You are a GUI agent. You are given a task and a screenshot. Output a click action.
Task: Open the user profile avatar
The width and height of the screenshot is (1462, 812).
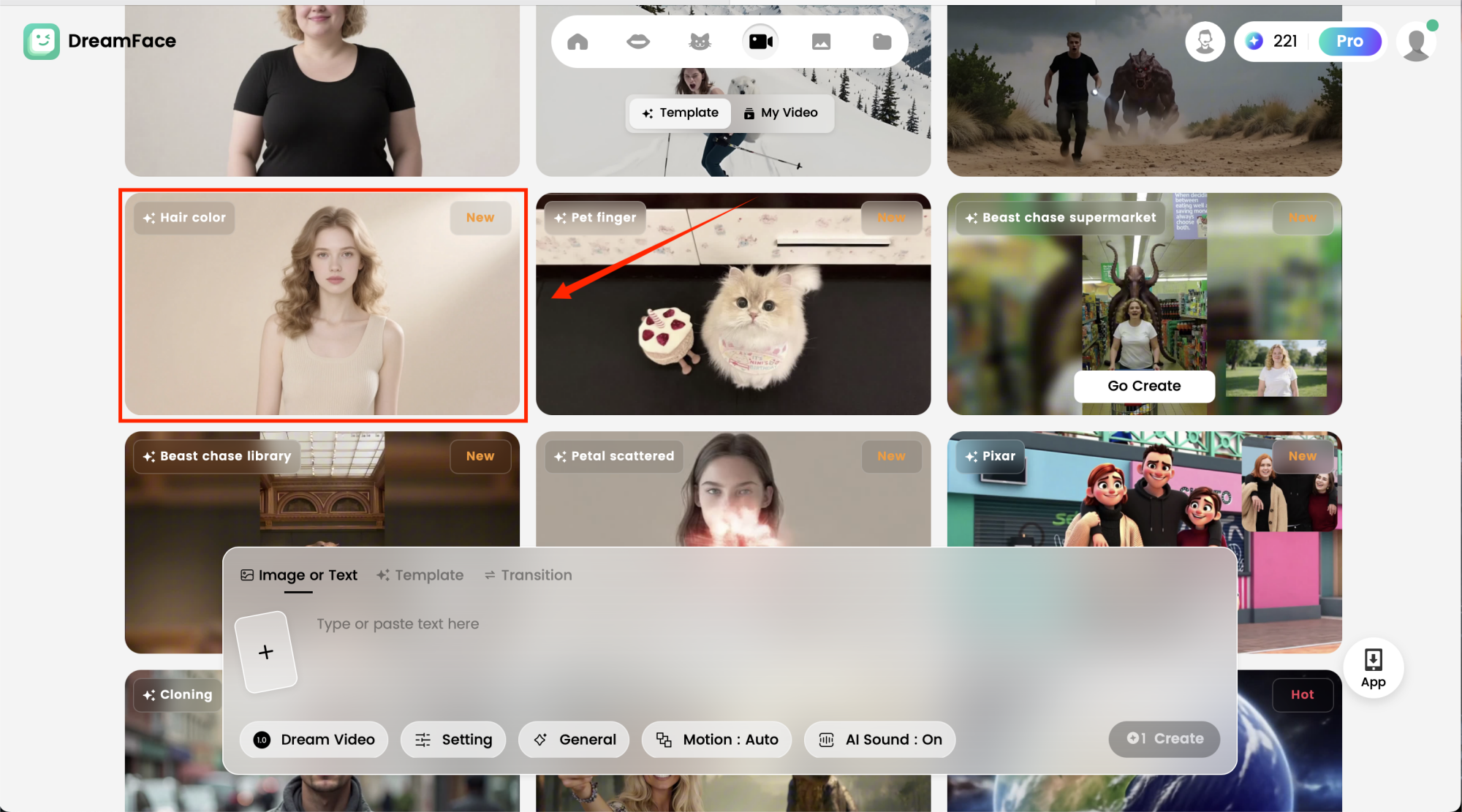coord(1416,42)
